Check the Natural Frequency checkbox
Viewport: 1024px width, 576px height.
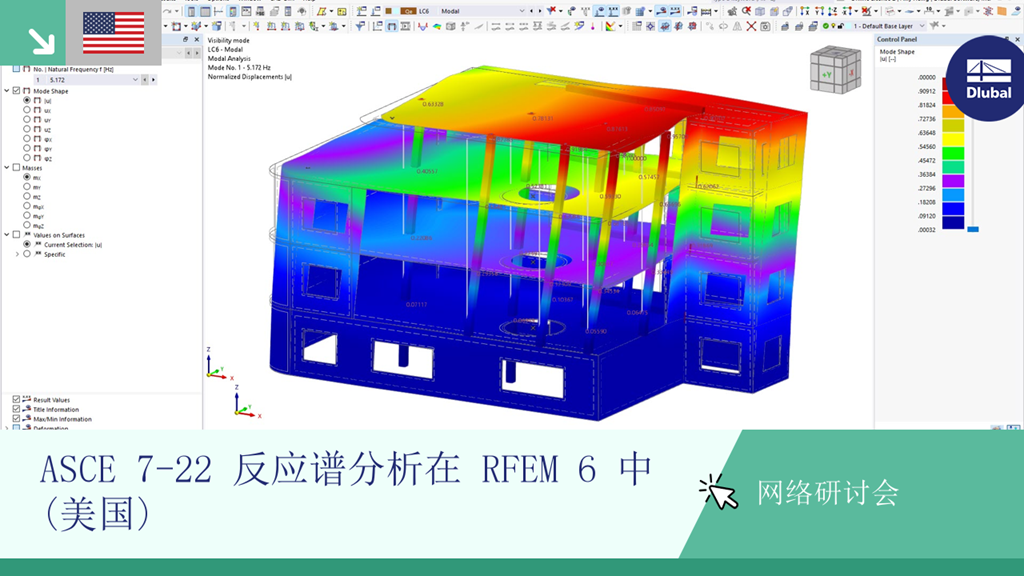pyautogui.click(x=16, y=69)
